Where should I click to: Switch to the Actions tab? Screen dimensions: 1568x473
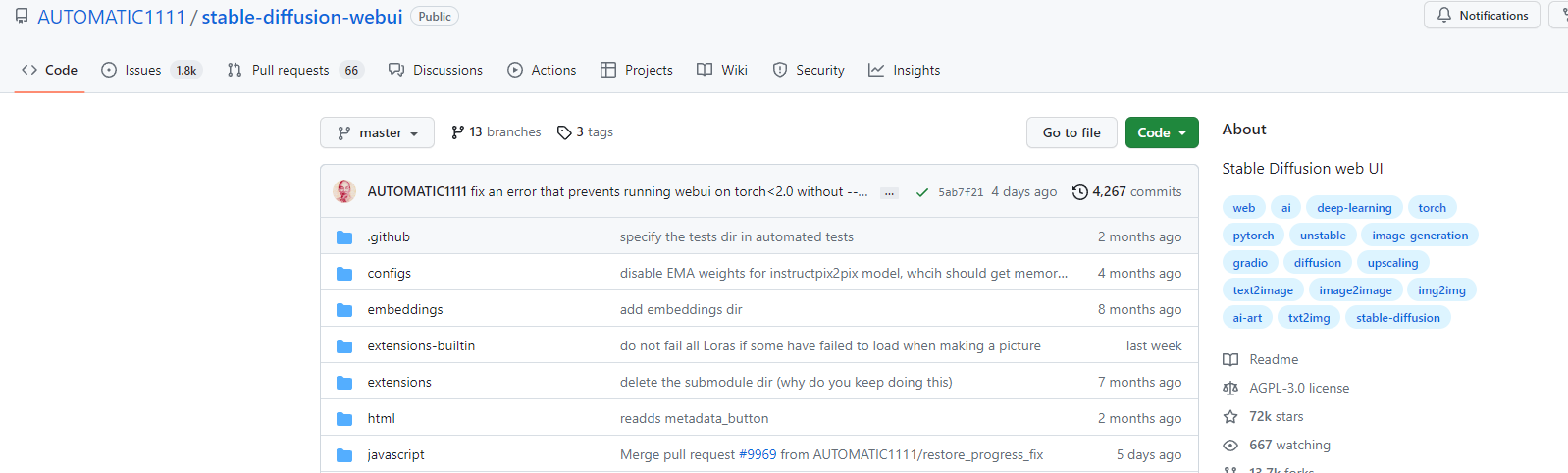[x=542, y=70]
